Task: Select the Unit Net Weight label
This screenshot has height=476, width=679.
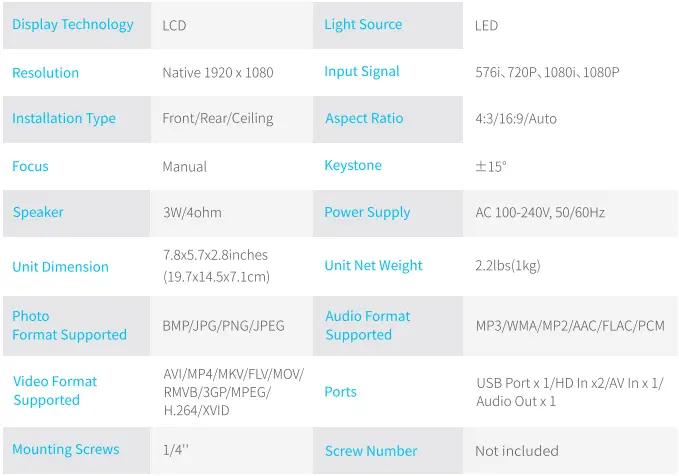Action: [x=373, y=266]
